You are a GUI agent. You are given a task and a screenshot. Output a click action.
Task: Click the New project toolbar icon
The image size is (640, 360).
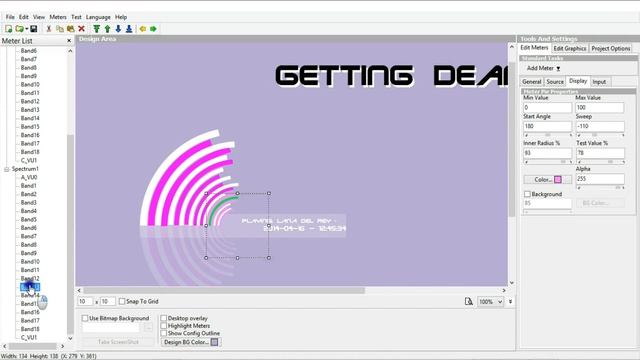[8, 29]
